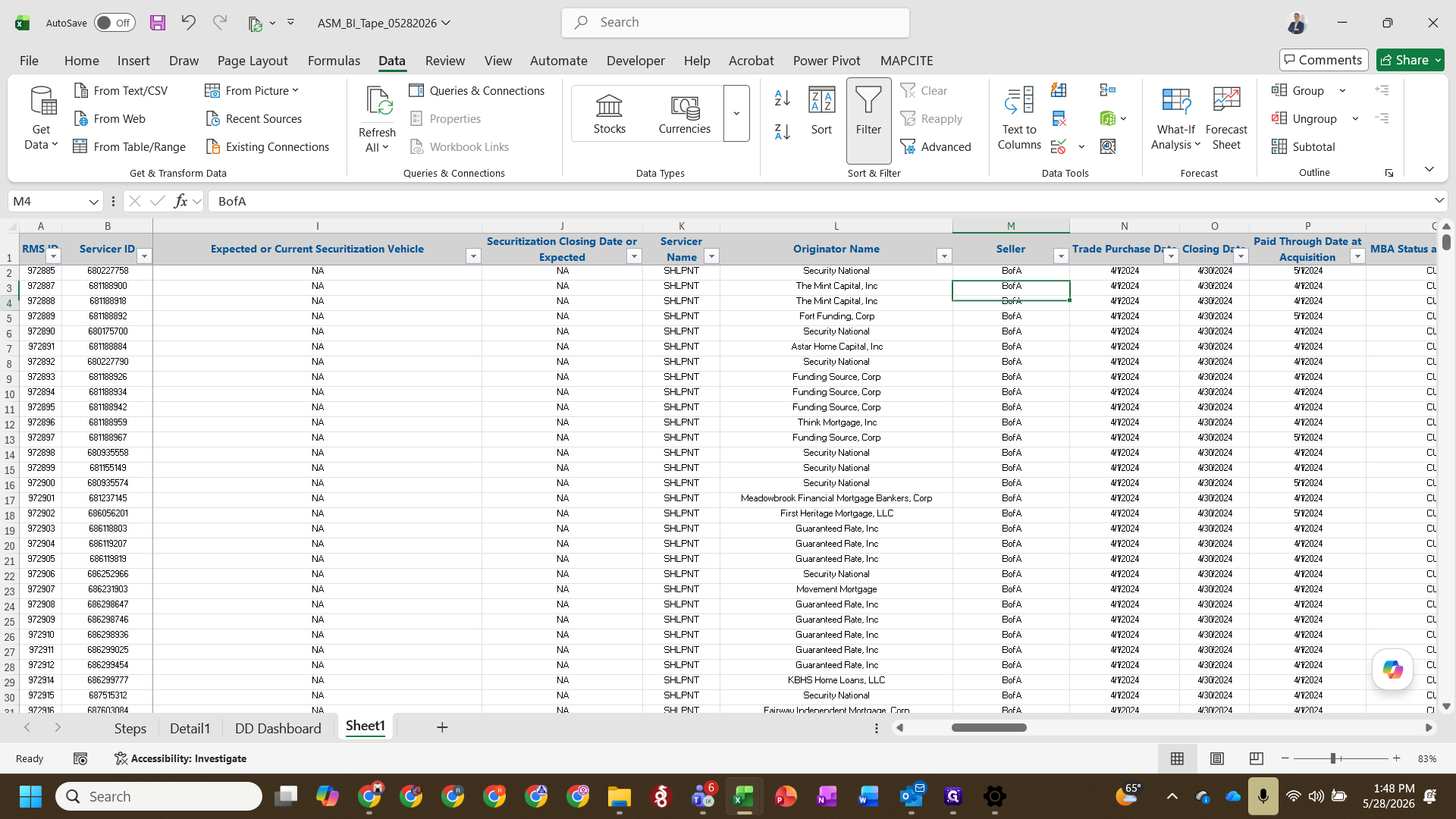This screenshot has height=819, width=1456.
Task: Click Advanced filter option
Action: point(936,147)
